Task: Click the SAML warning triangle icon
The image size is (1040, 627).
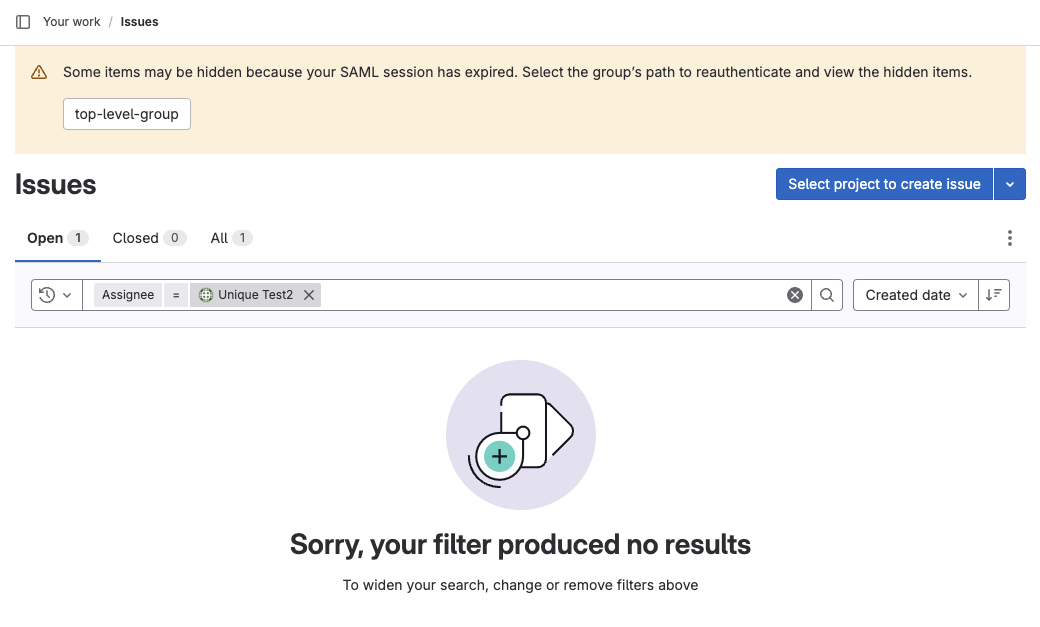Action: (39, 72)
